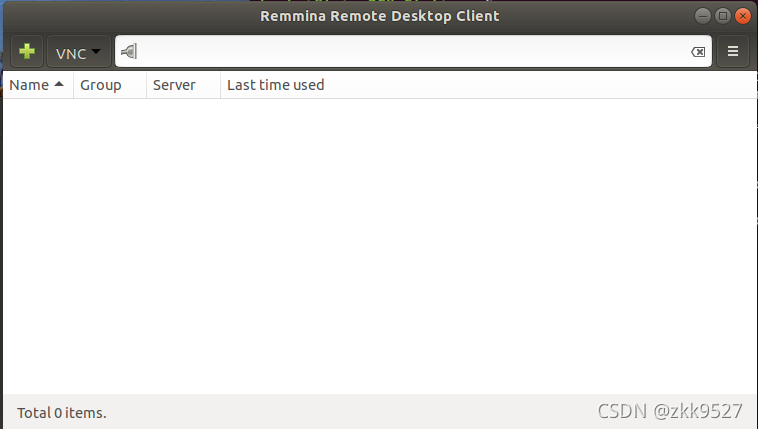This screenshot has height=429, width=758.
Task: Click the quick connect address field
Action: 413,51
